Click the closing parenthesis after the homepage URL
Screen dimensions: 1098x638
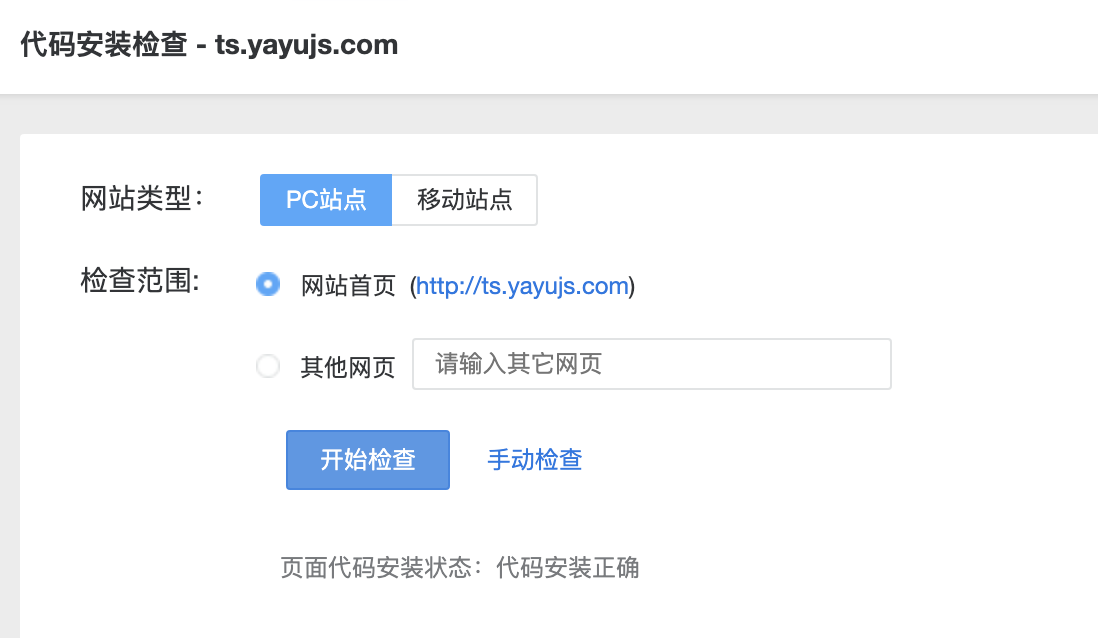(x=632, y=286)
